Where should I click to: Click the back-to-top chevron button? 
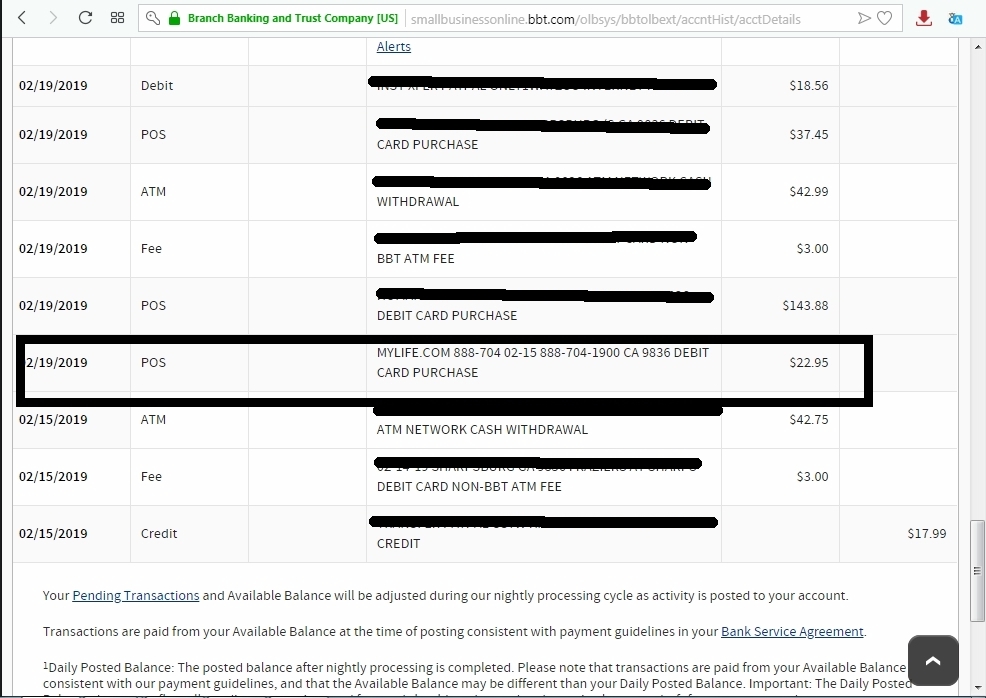pyautogui.click(x=933, y=660)
